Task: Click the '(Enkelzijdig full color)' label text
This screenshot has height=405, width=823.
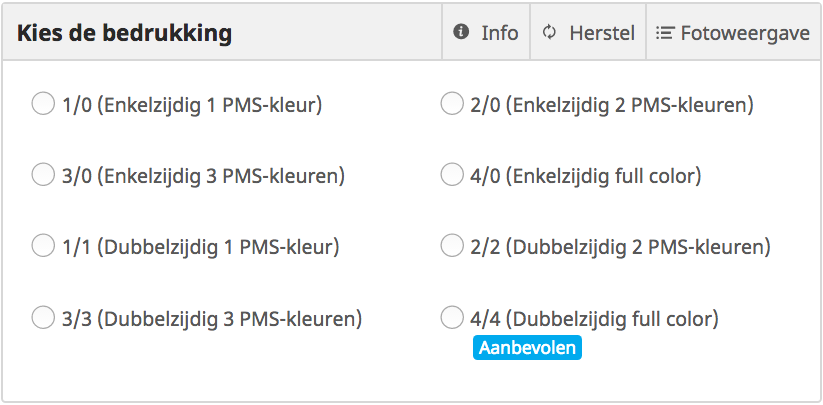Action: [x=604, y=176]
